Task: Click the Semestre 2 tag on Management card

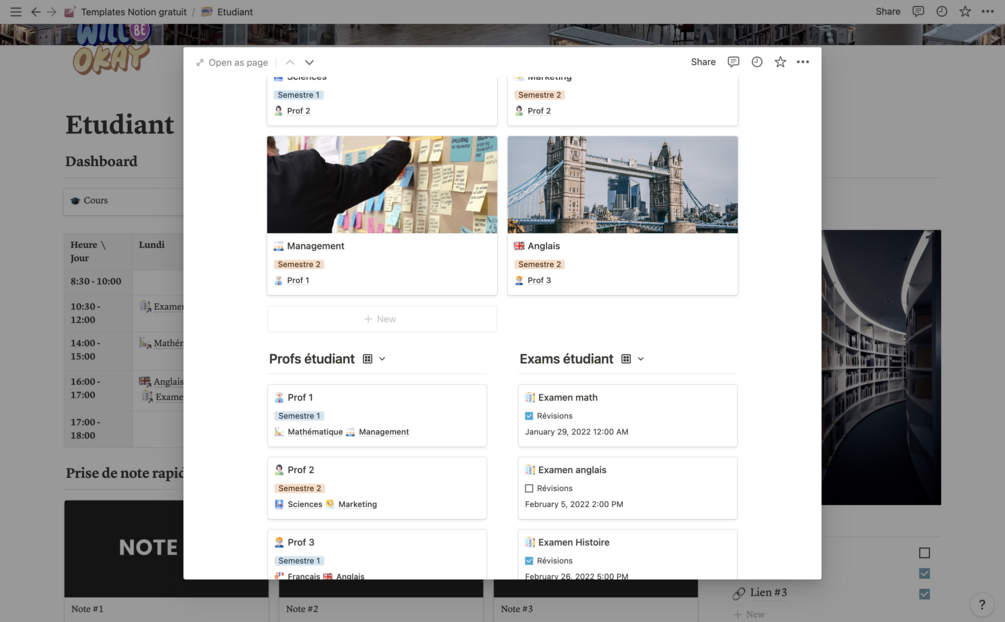Action: pos(299,264)
